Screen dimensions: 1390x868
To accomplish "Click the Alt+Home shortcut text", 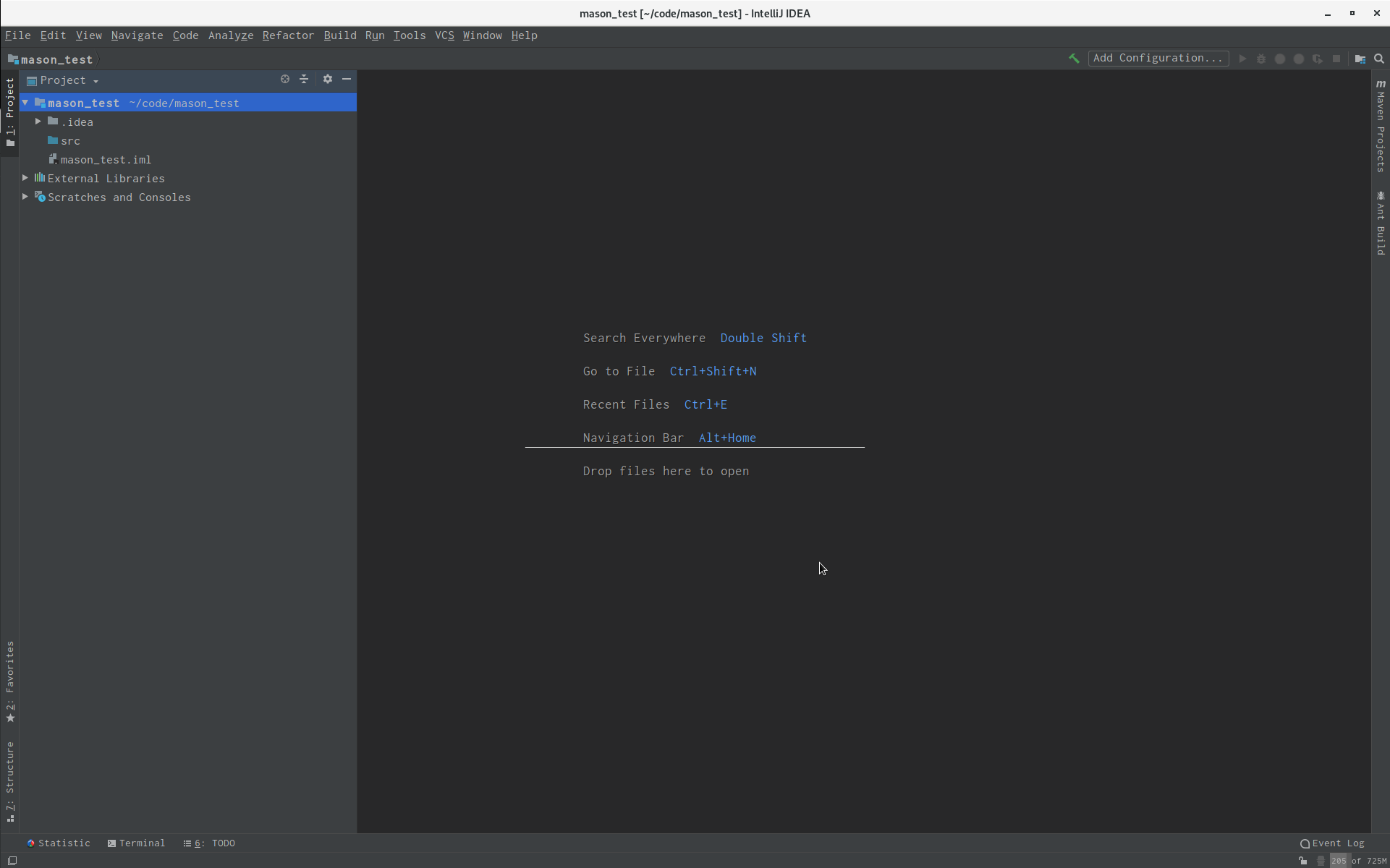I will (727, 438).
